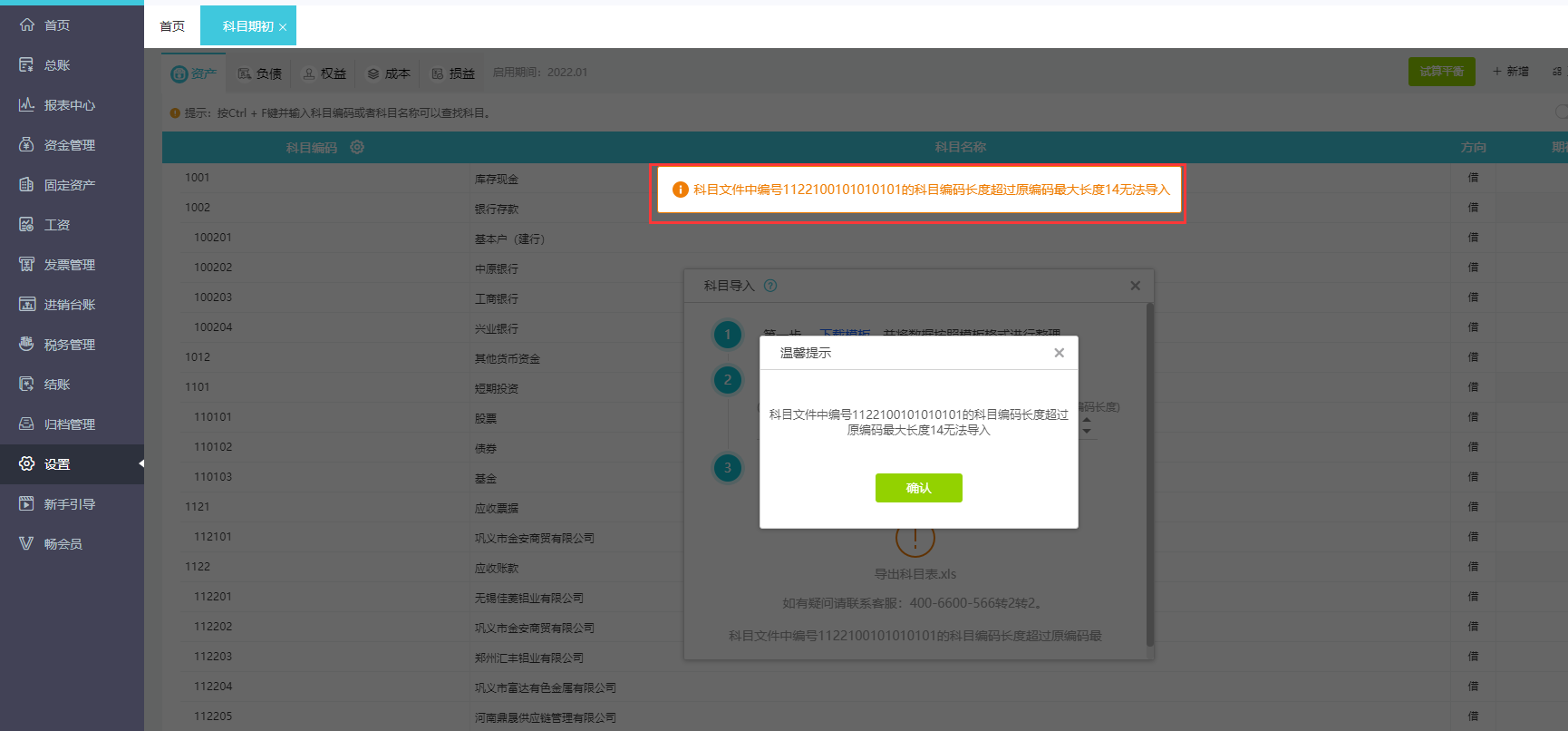Click the 科目名称 column header
This screenshot has width=1568, height=731.
pyautogui.click(x=961, y=147)
